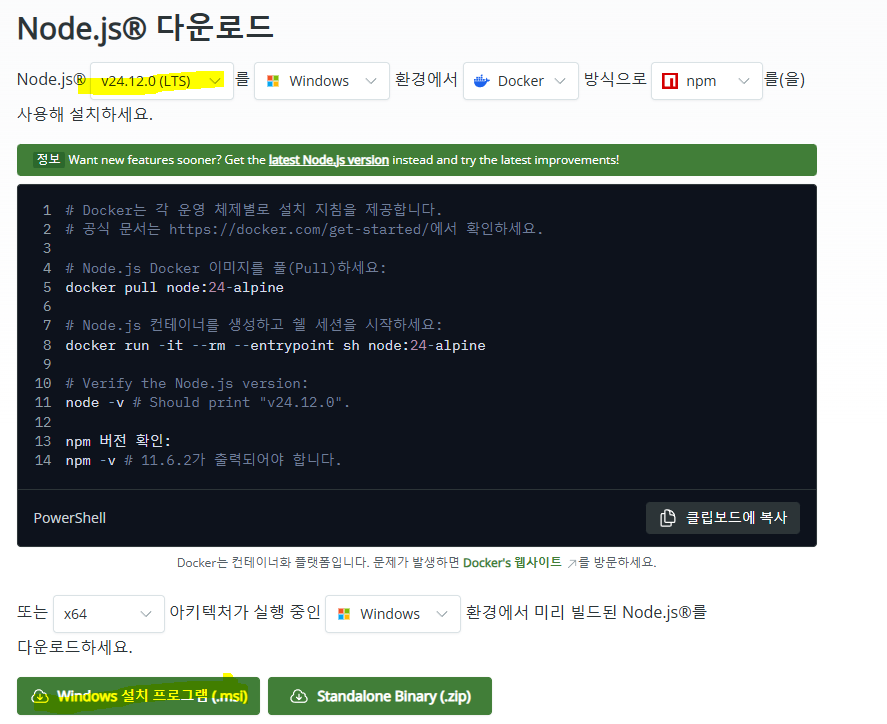
Task: Click the Windows logo in the bottom platform selector
Action: coord(344,614)
